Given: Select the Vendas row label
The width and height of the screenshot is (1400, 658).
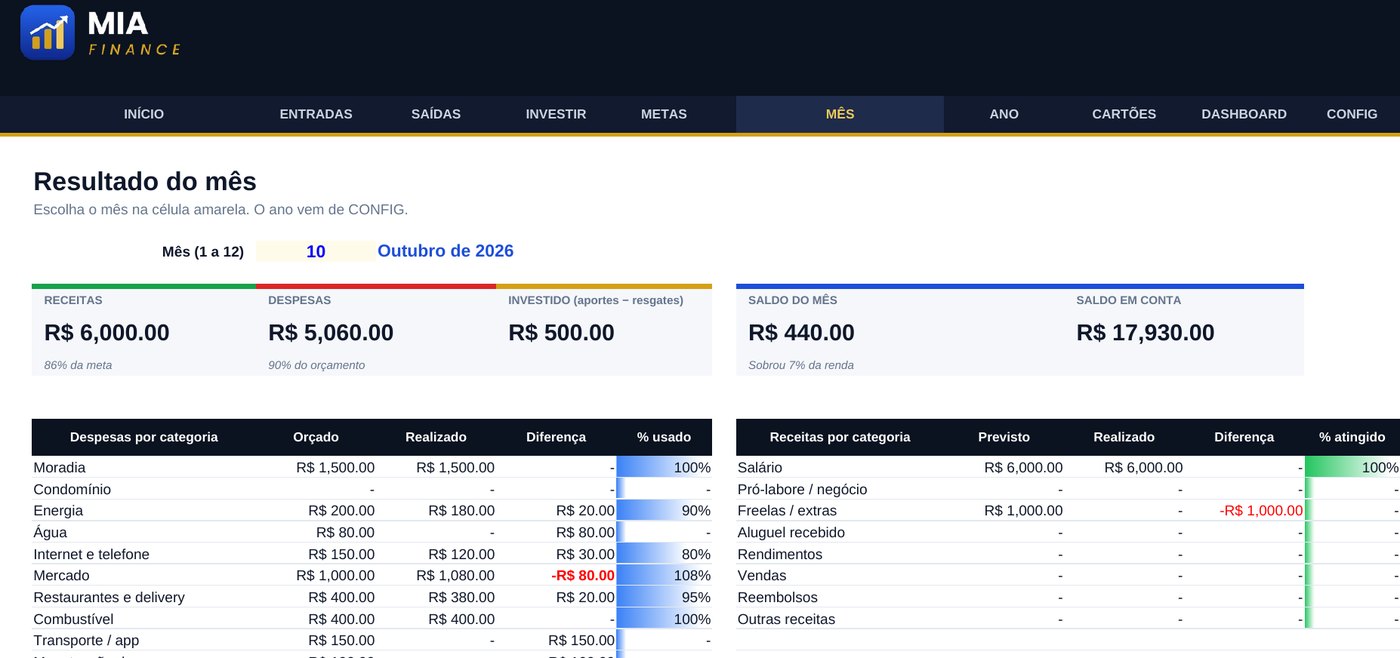Looking at the screenshot, I should pyautogui.click(x=762, y=575).
